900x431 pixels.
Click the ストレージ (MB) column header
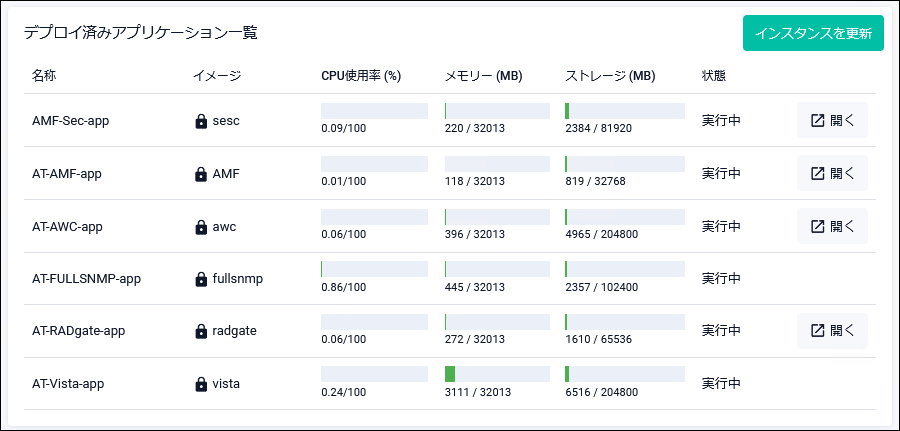[x=610, y=76]
